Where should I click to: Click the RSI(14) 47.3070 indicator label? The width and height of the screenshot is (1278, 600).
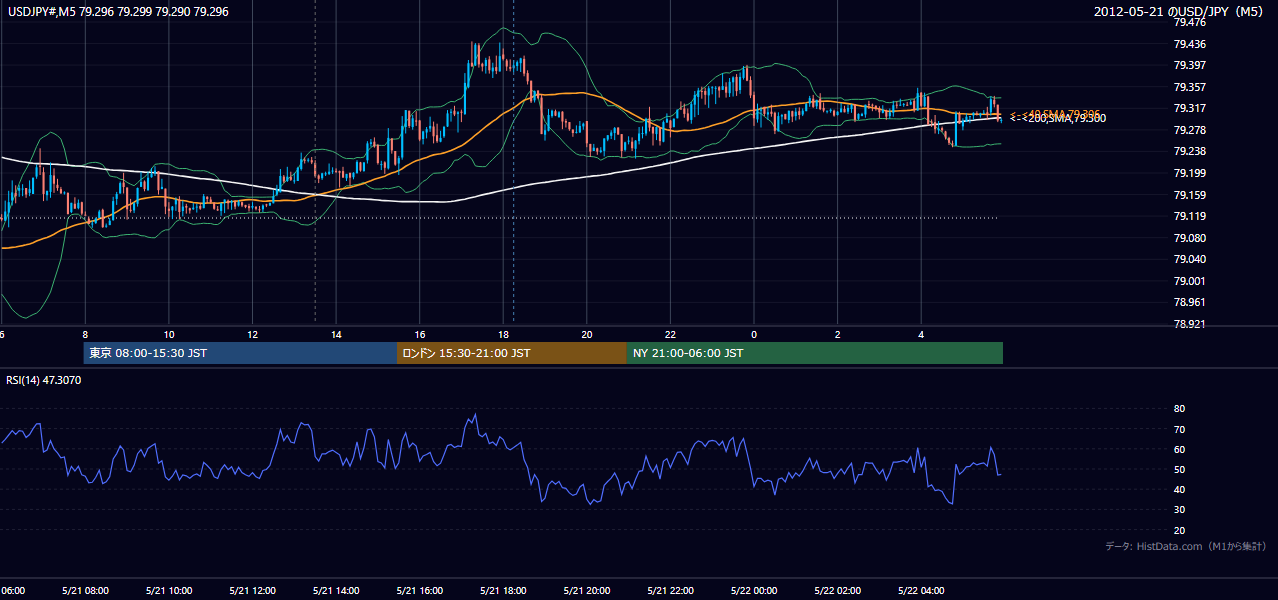(x=44, y=380)
